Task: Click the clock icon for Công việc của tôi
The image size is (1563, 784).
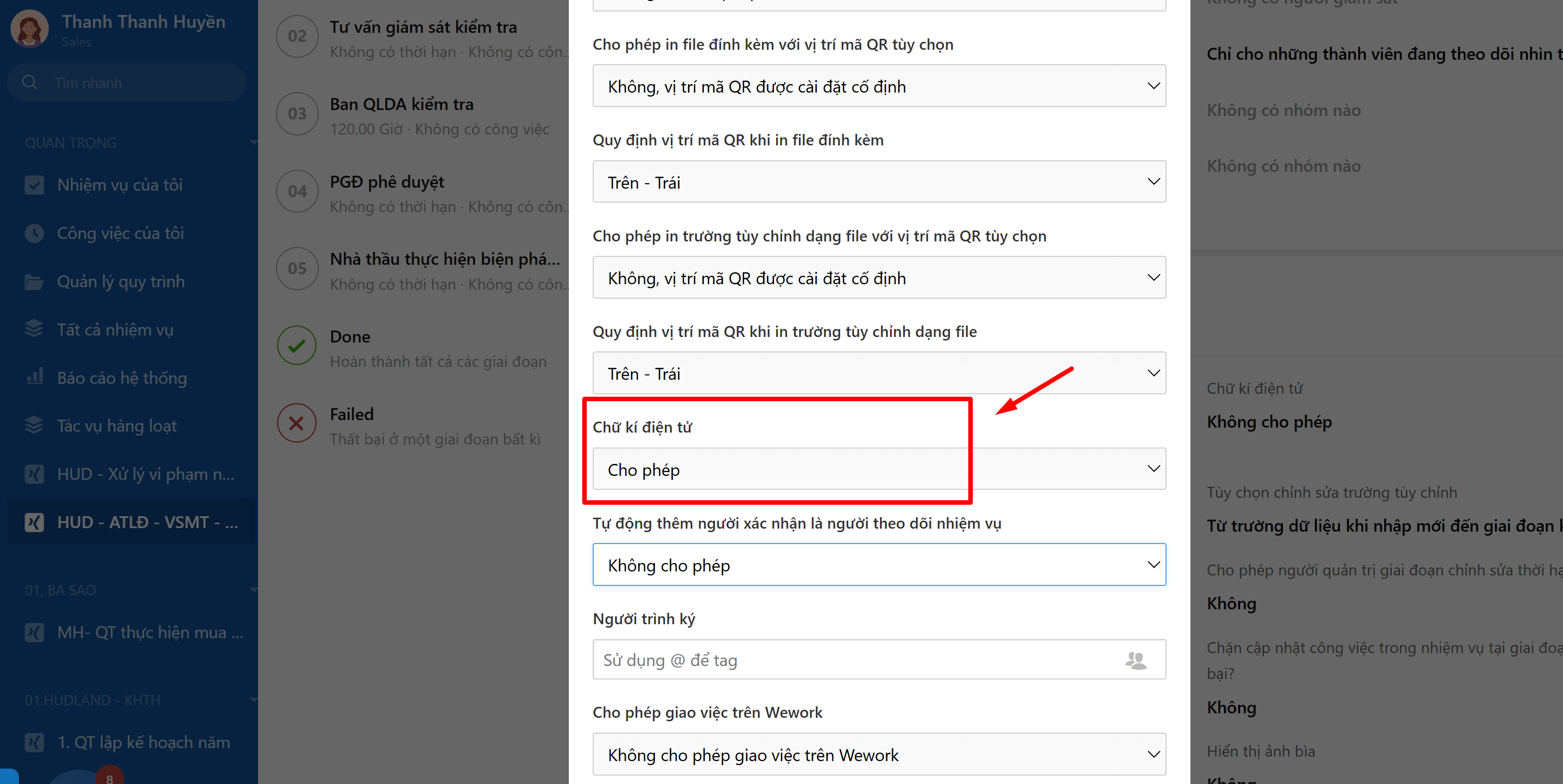Action: click(34, 233)
